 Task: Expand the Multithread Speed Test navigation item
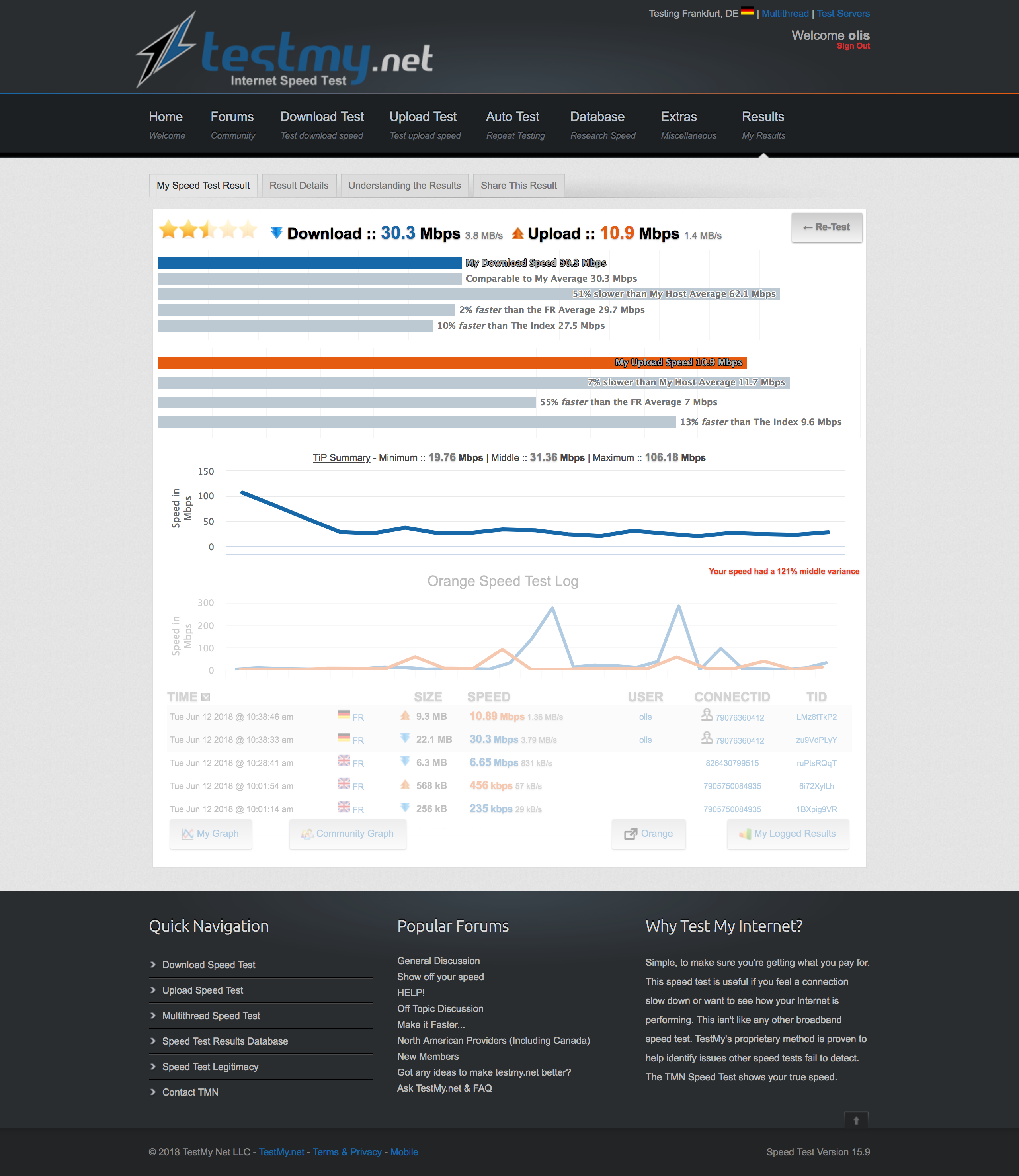click(211, 1016)
